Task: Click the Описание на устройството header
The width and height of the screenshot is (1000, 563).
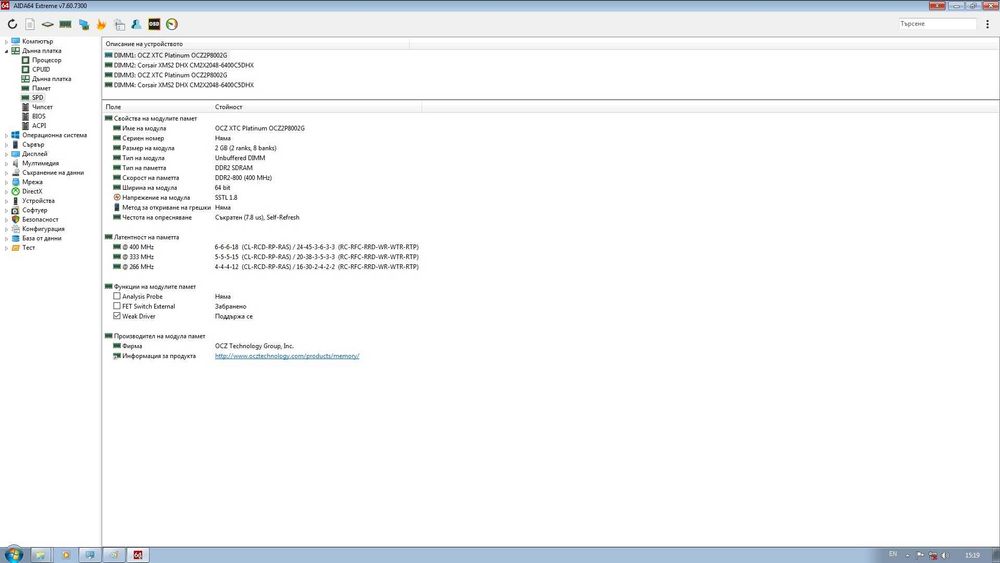Action: (256, 44)
